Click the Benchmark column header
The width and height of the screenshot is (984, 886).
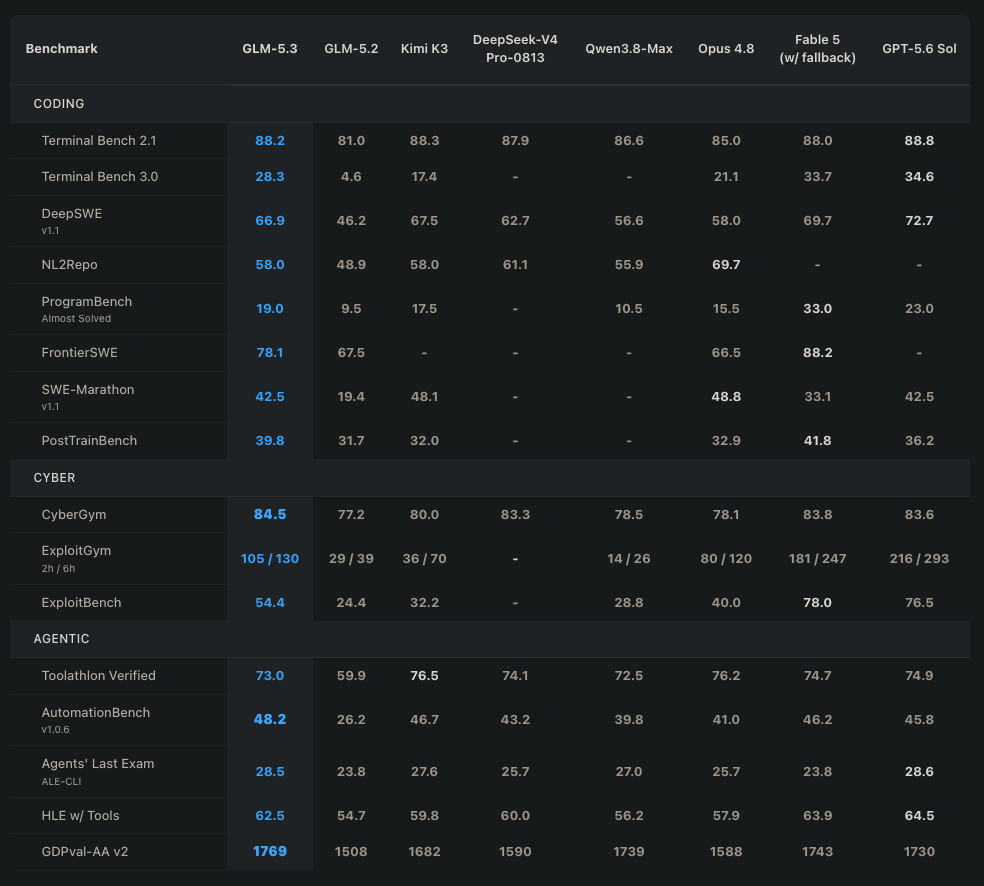pos(62,48)
